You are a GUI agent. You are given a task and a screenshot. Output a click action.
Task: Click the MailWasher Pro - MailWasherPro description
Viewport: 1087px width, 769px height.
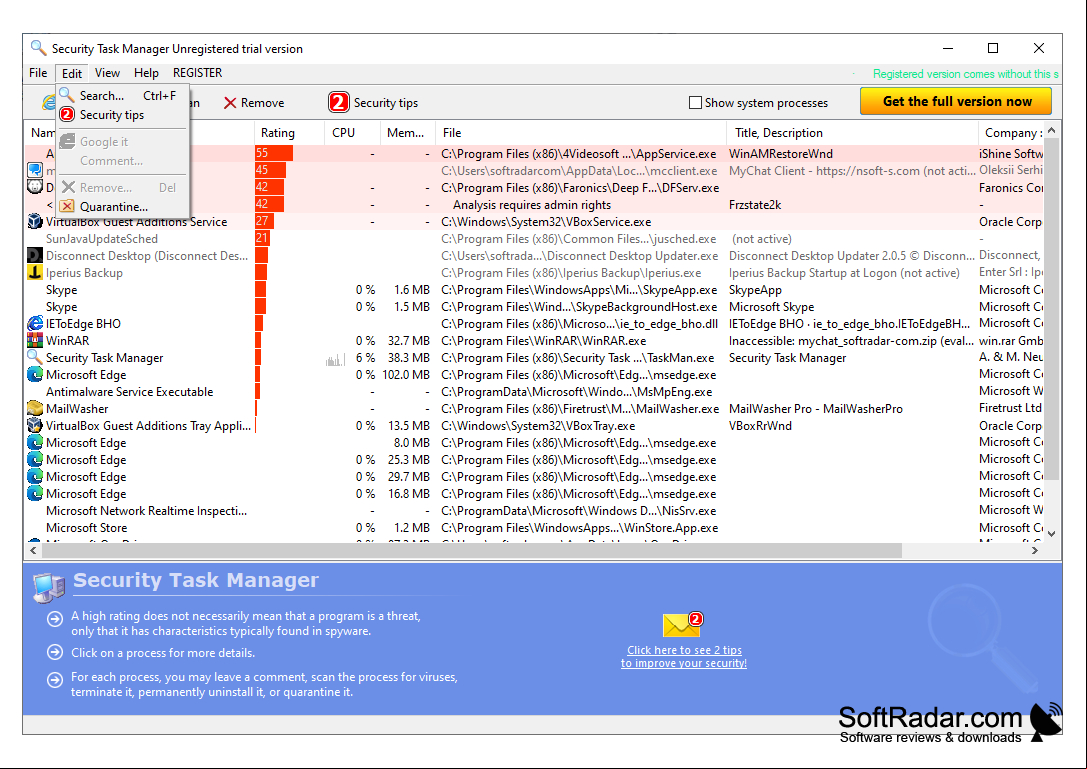(x=815, y=408)
